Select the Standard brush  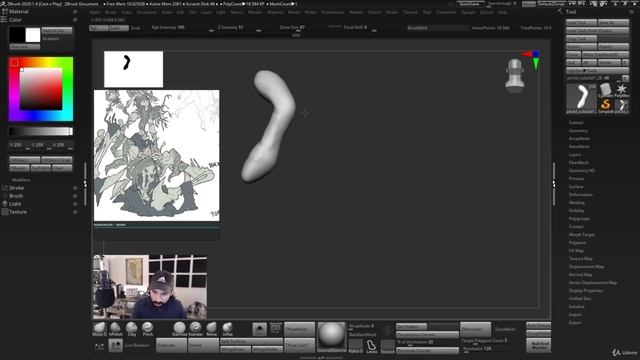pos(196,329)
